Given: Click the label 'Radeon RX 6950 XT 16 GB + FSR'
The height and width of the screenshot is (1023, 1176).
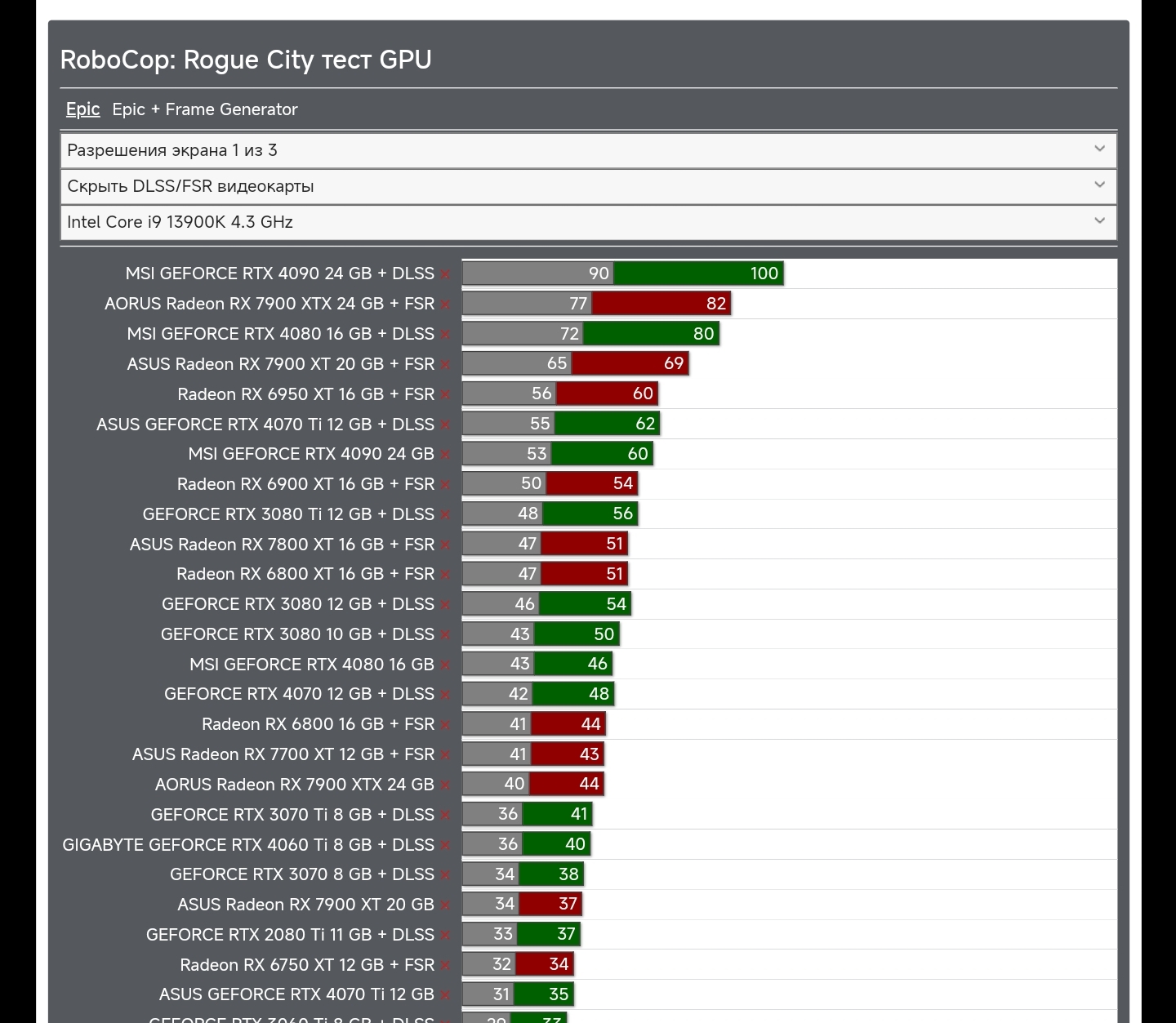Looking at the screenshot, I should 306,394.
